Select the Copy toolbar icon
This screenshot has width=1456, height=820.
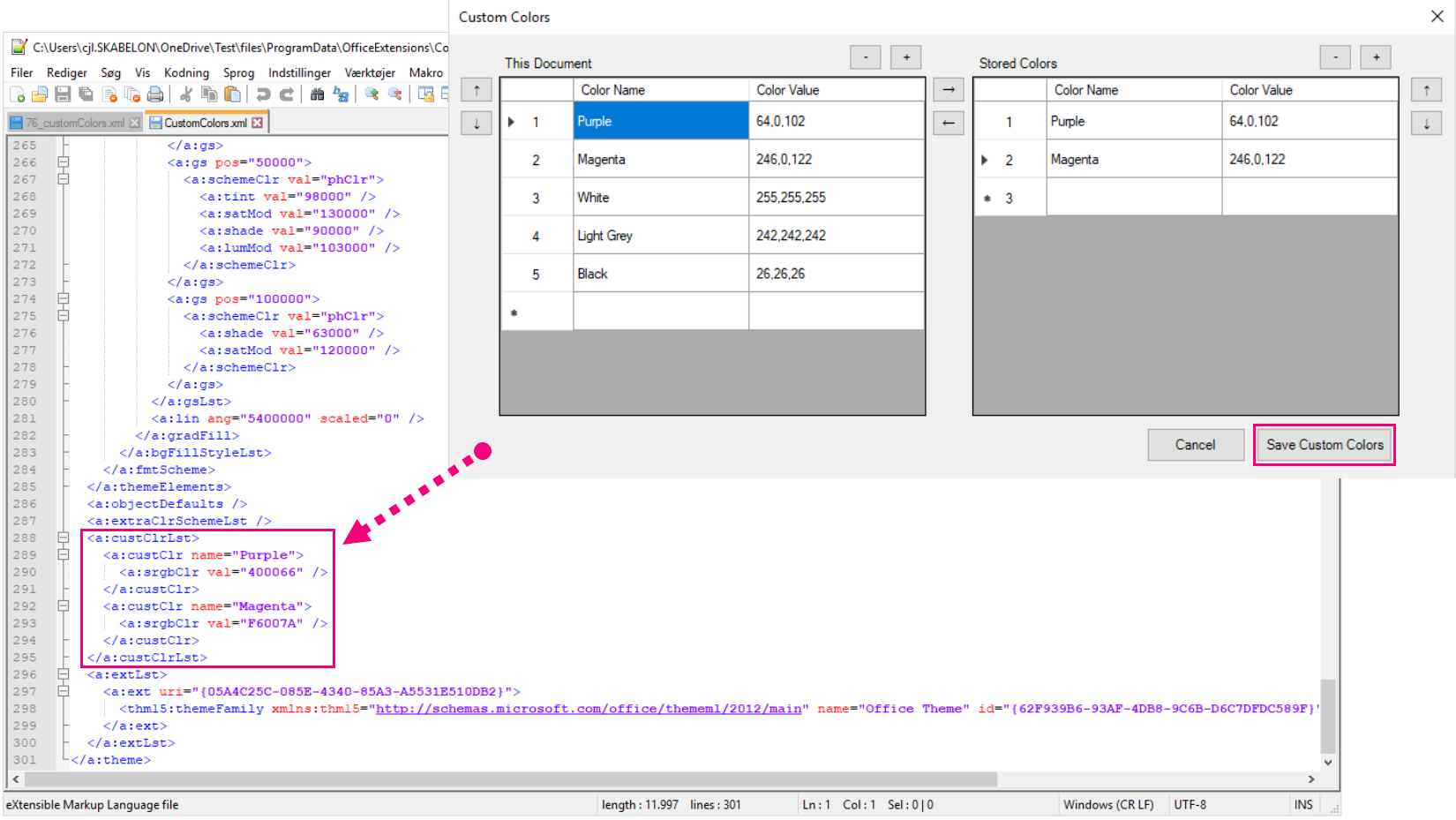click(209, 94)
